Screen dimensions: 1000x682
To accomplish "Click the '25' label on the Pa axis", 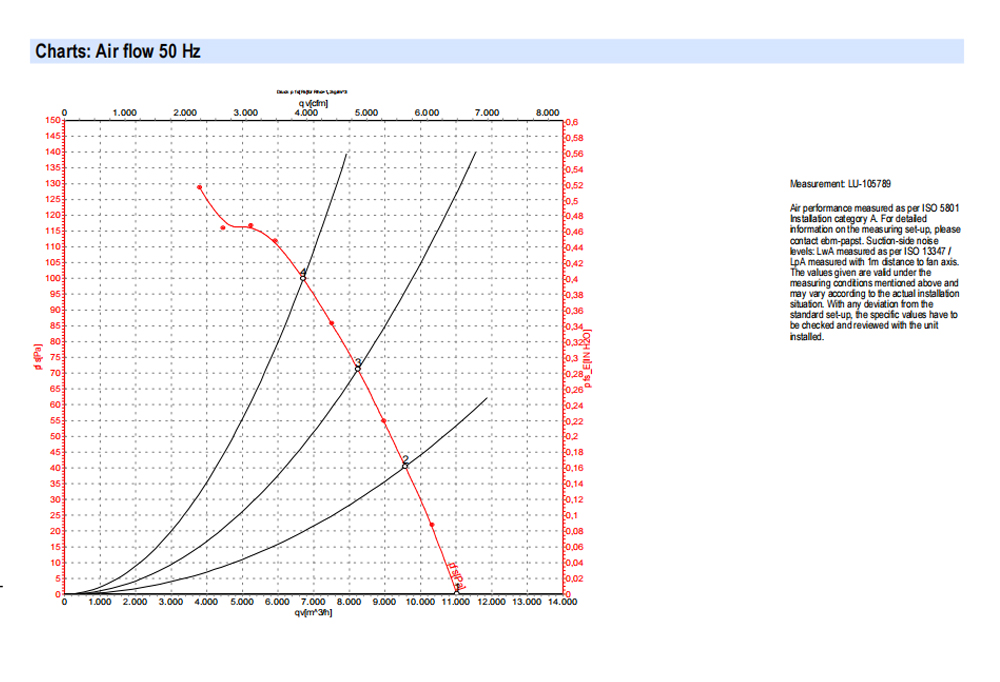I will 55,515.
